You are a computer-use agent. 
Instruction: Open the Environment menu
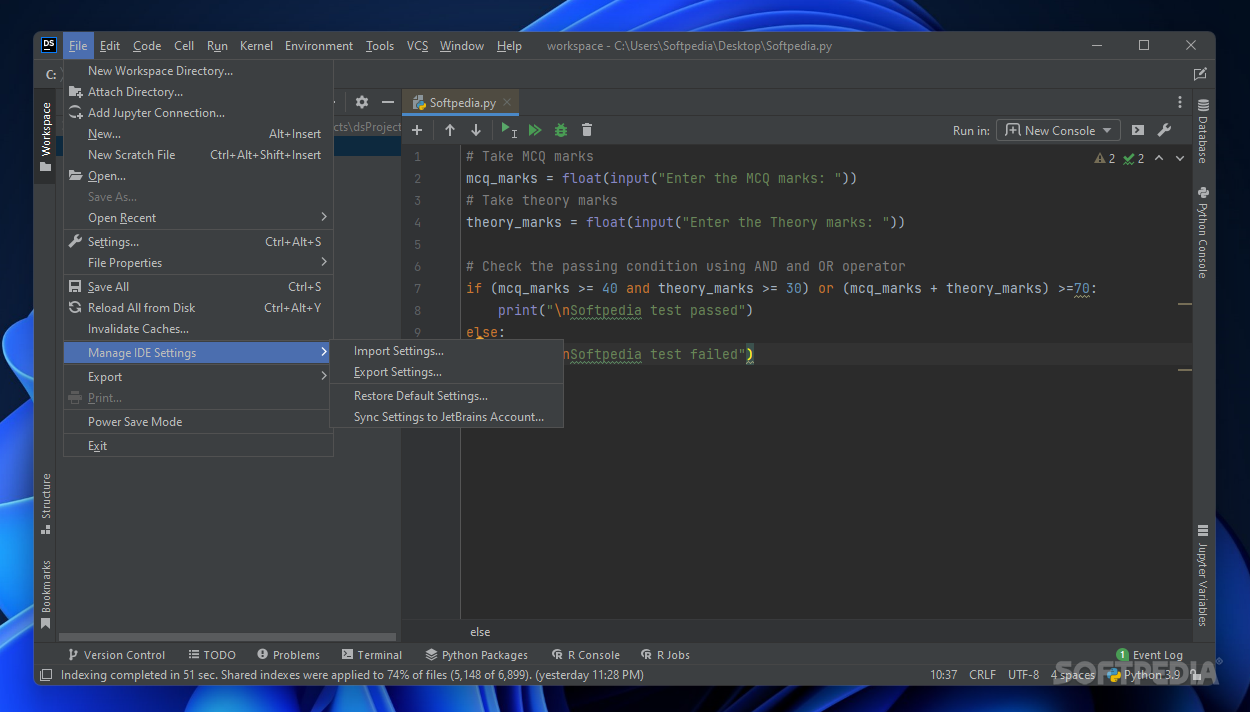pyautogui.click(x=319, y=45)
